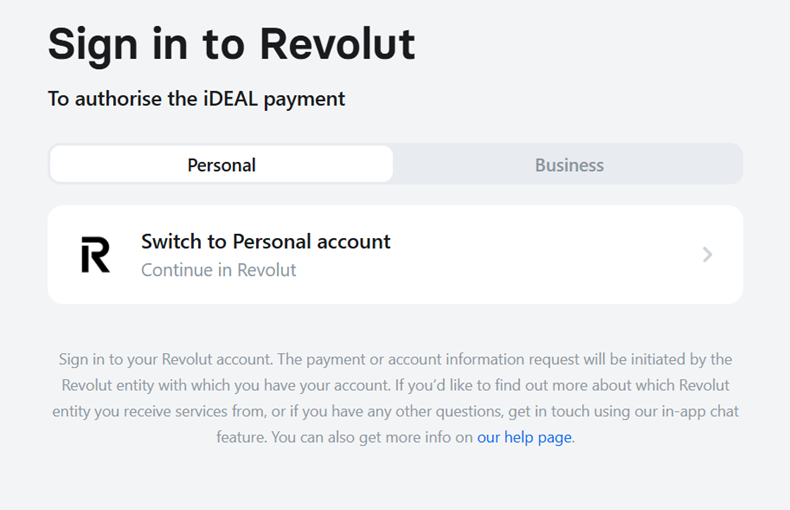Click the word 'payment' in the subtitle line

click(304, 99)
